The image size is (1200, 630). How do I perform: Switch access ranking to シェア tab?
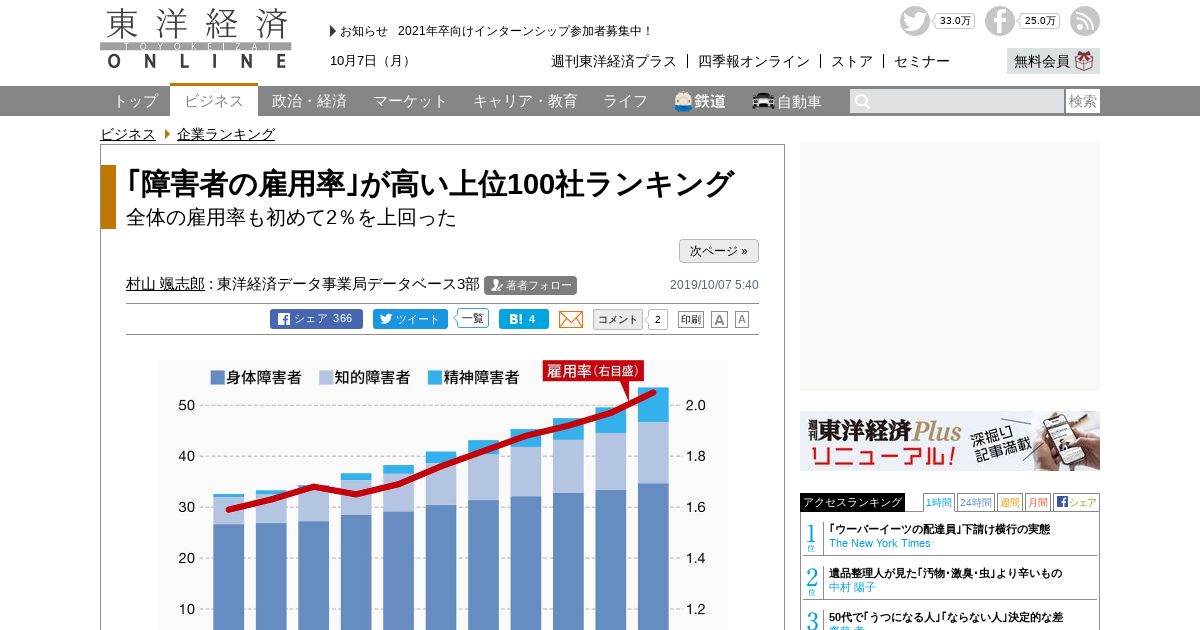click(1076, 502)
